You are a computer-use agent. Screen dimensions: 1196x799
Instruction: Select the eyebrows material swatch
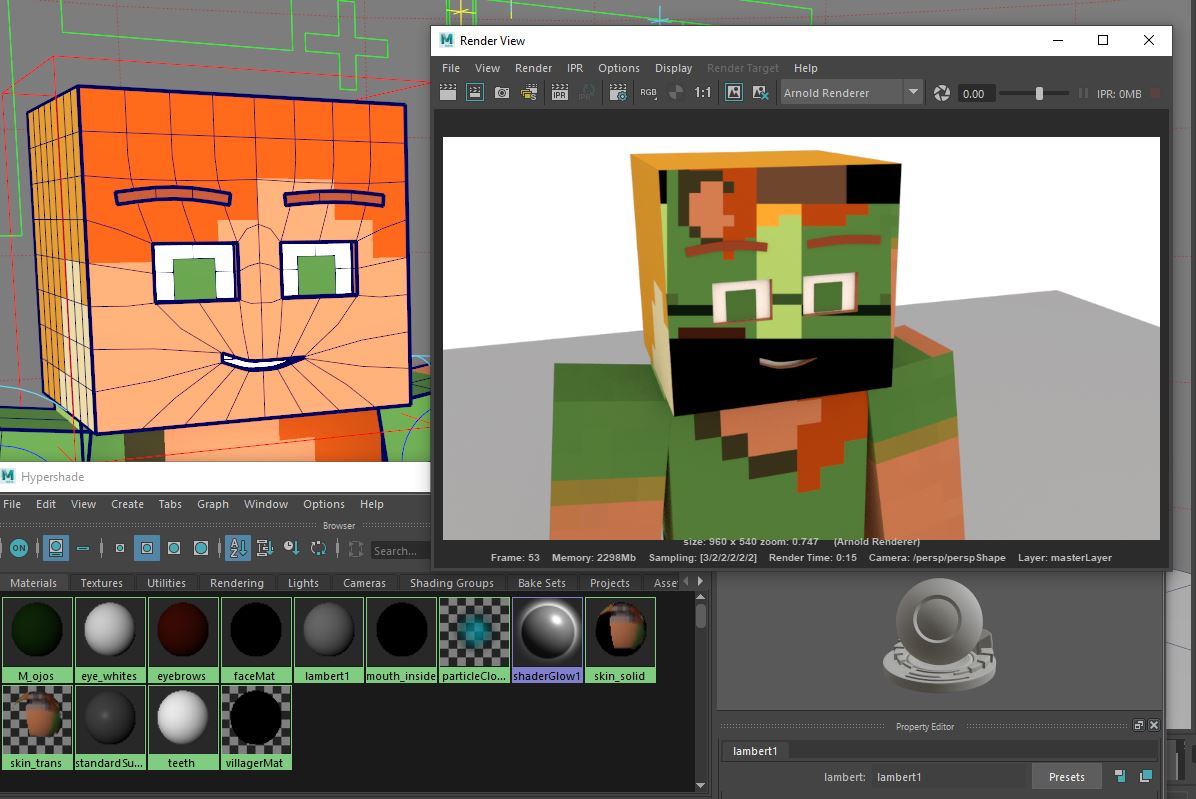coord(182,640)
